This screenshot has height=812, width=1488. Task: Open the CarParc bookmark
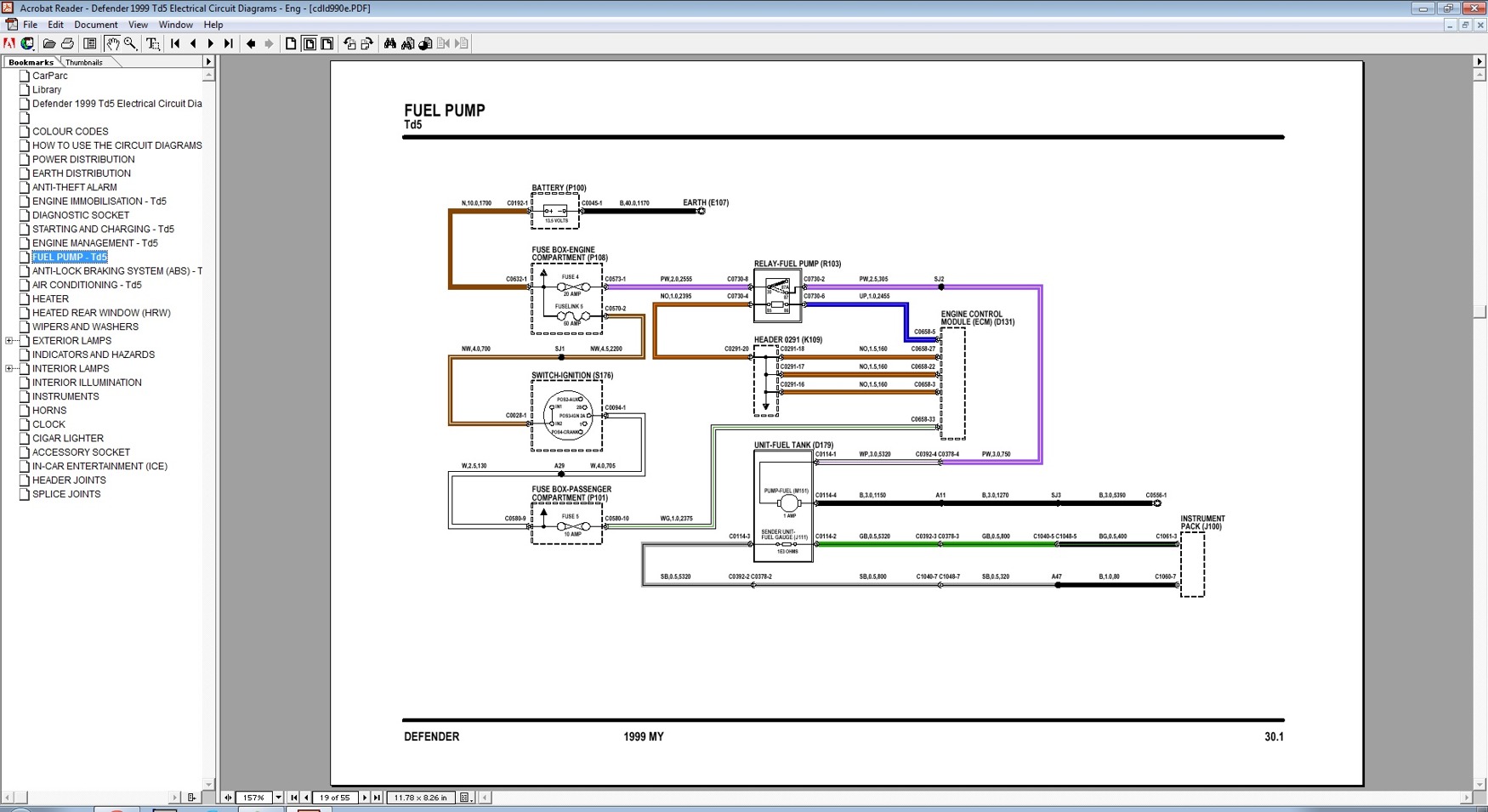(x=50, y=77)
